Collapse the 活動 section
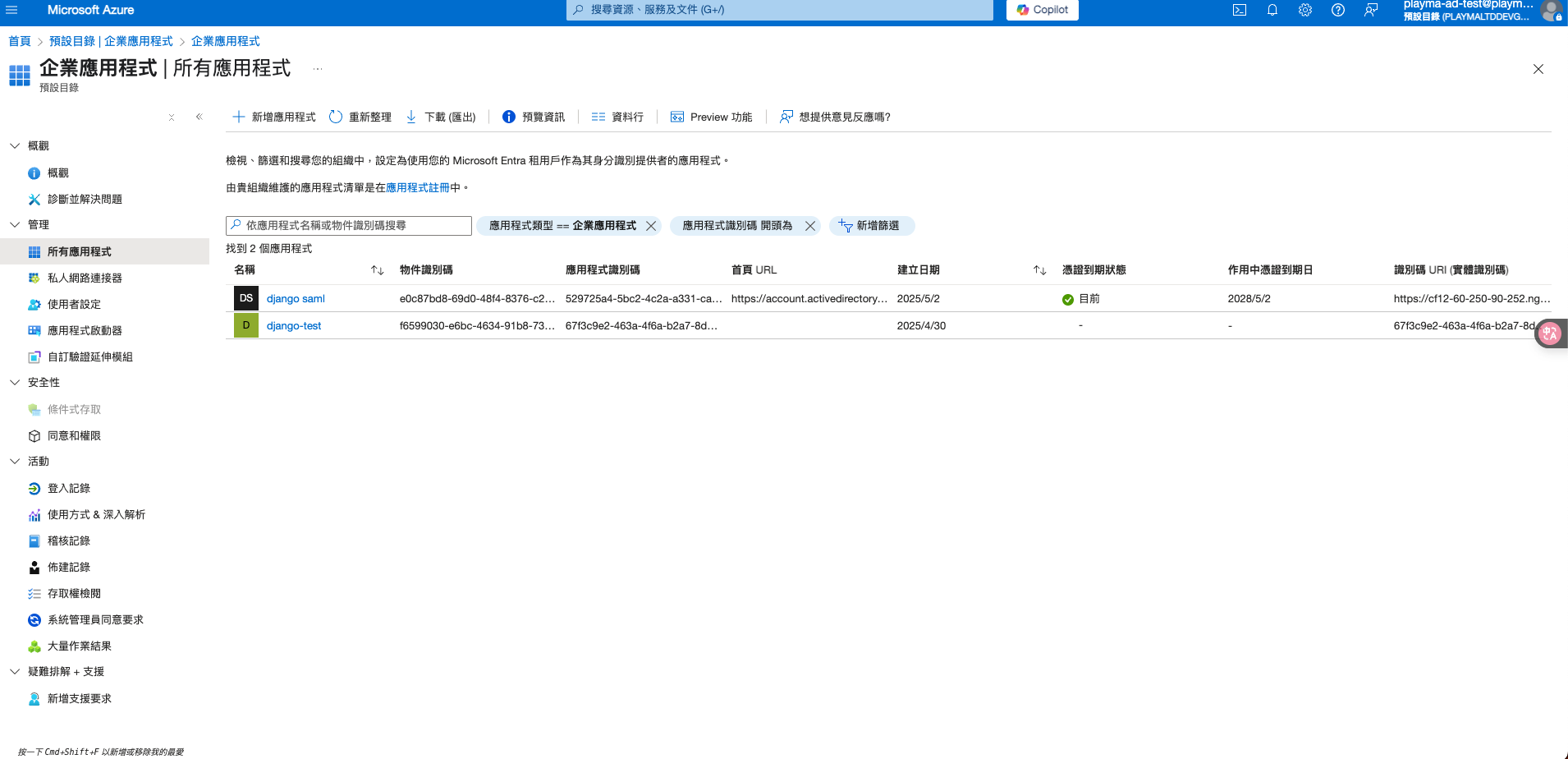The image size is (1568, 759). (15, 461)
